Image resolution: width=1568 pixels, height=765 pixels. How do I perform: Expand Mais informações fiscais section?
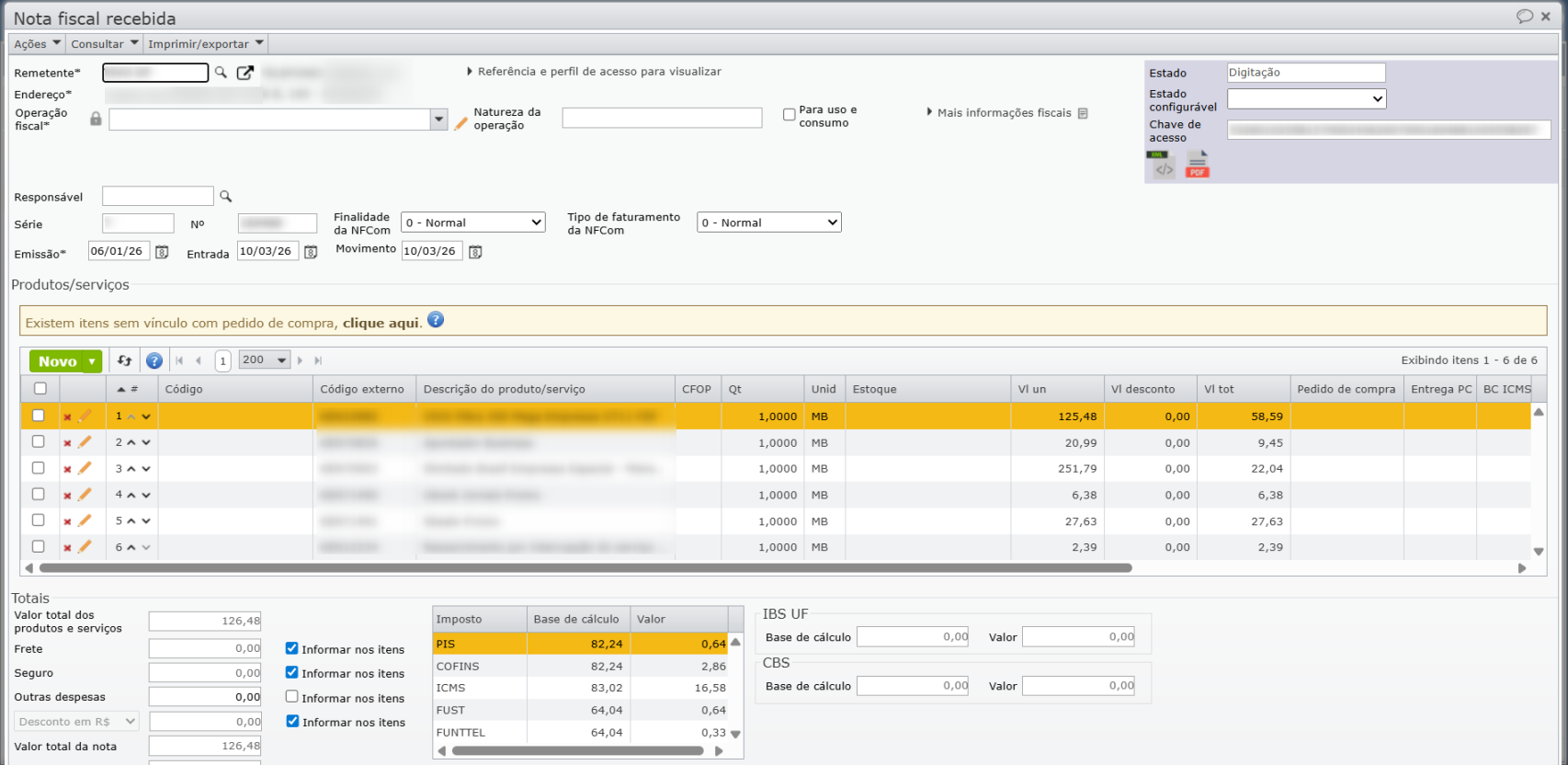(1003, 113)
